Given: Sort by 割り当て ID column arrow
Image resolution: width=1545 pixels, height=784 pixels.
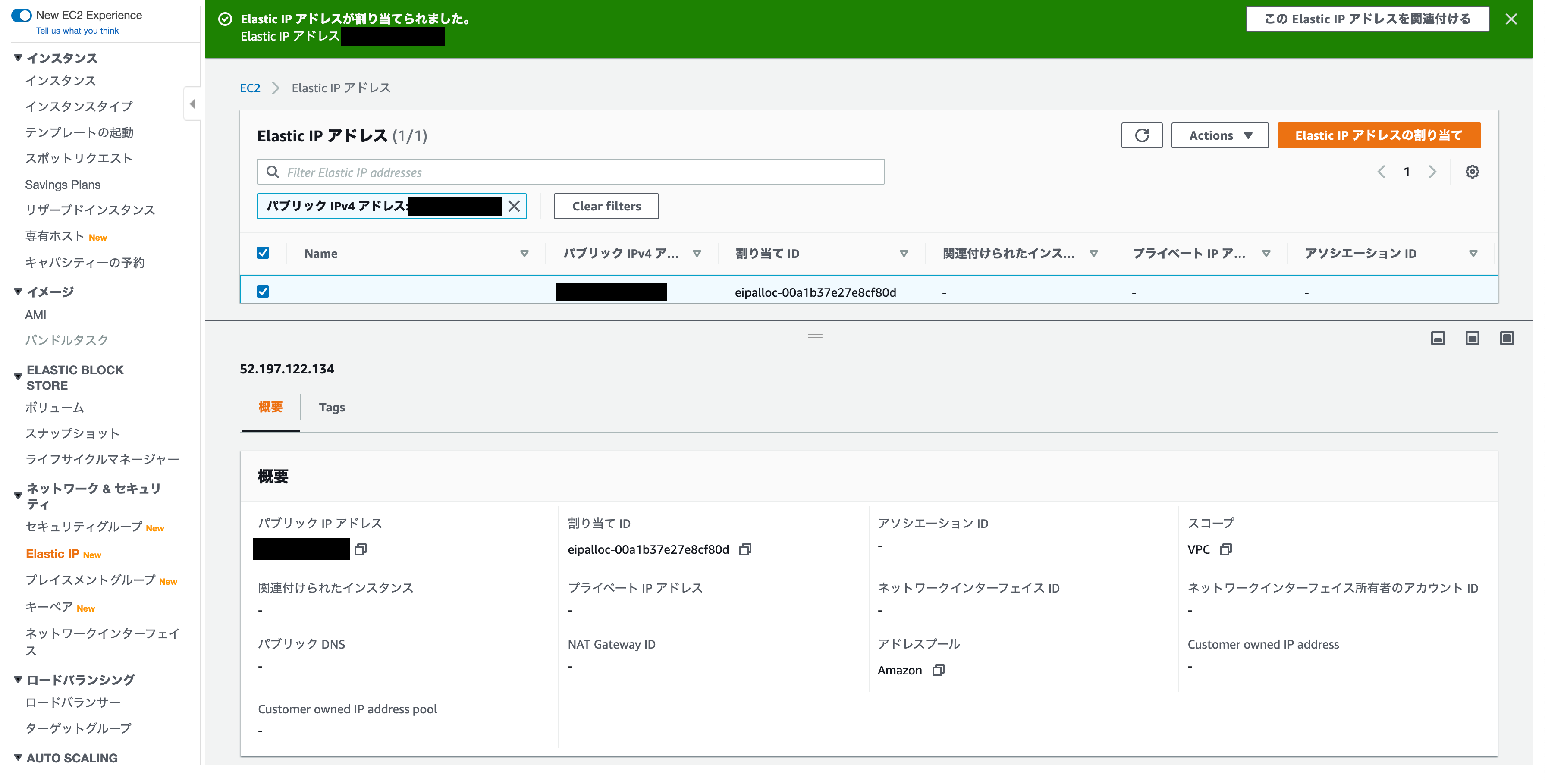Looking at the screenshot, I should point(903,254).
